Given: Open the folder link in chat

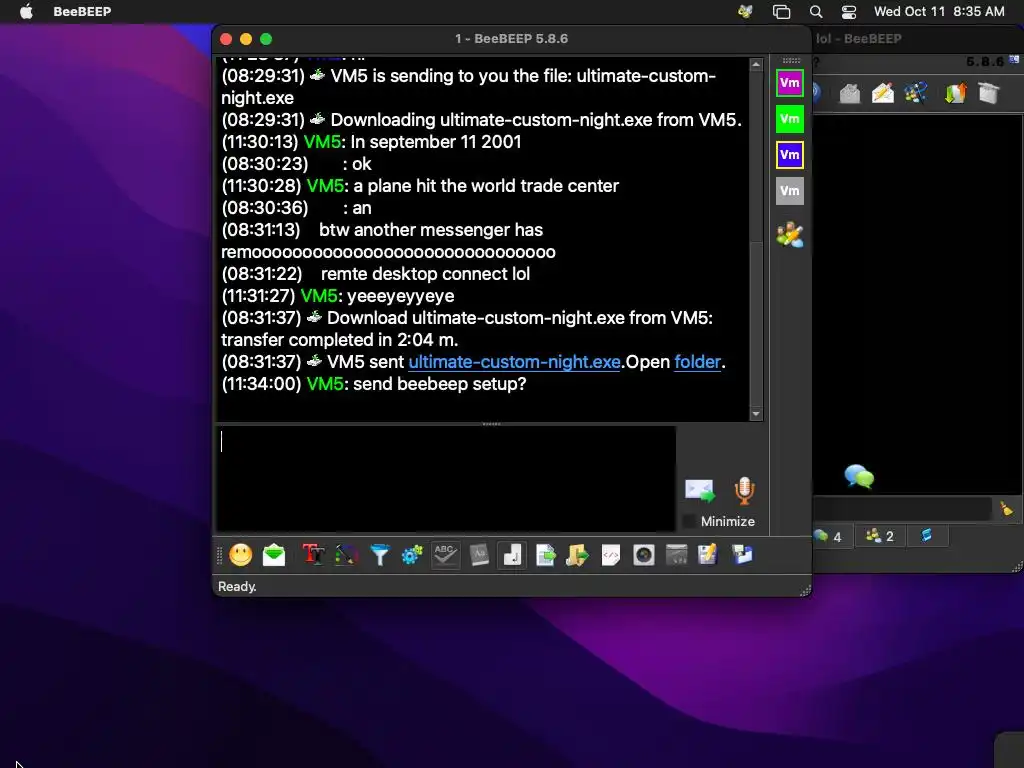Looking at the screenshot, I should tap(697, 362).
